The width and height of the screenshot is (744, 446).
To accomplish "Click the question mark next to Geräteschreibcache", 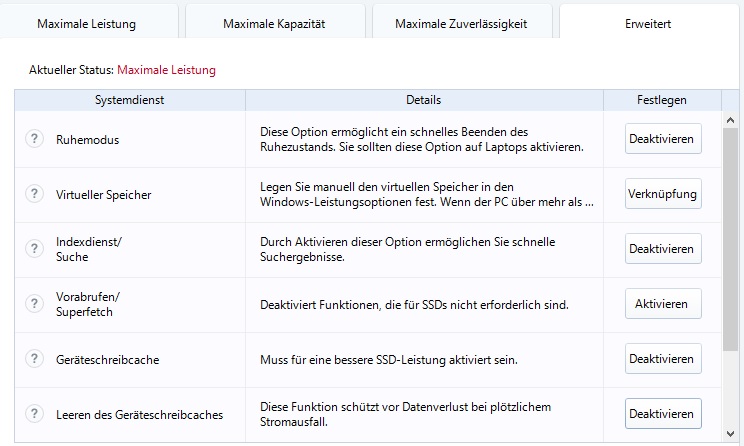I will click(x=34, y=359).
